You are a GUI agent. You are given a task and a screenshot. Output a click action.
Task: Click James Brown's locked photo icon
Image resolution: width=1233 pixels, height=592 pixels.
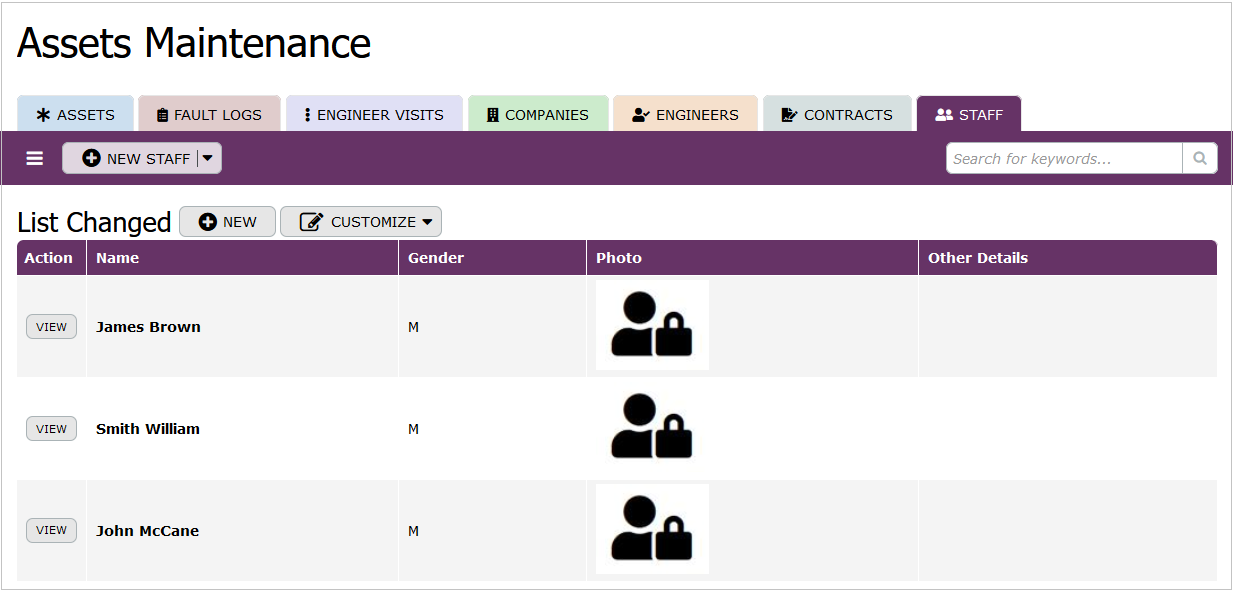tap(652, 325)
